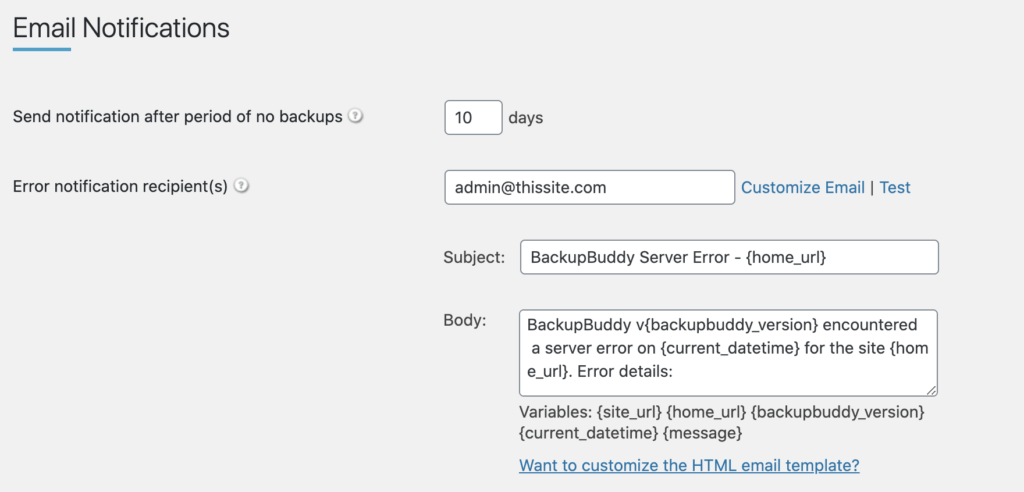Click into the Subject text field
The width and height of the screenshot is (1024, 492).
[729, 257]
